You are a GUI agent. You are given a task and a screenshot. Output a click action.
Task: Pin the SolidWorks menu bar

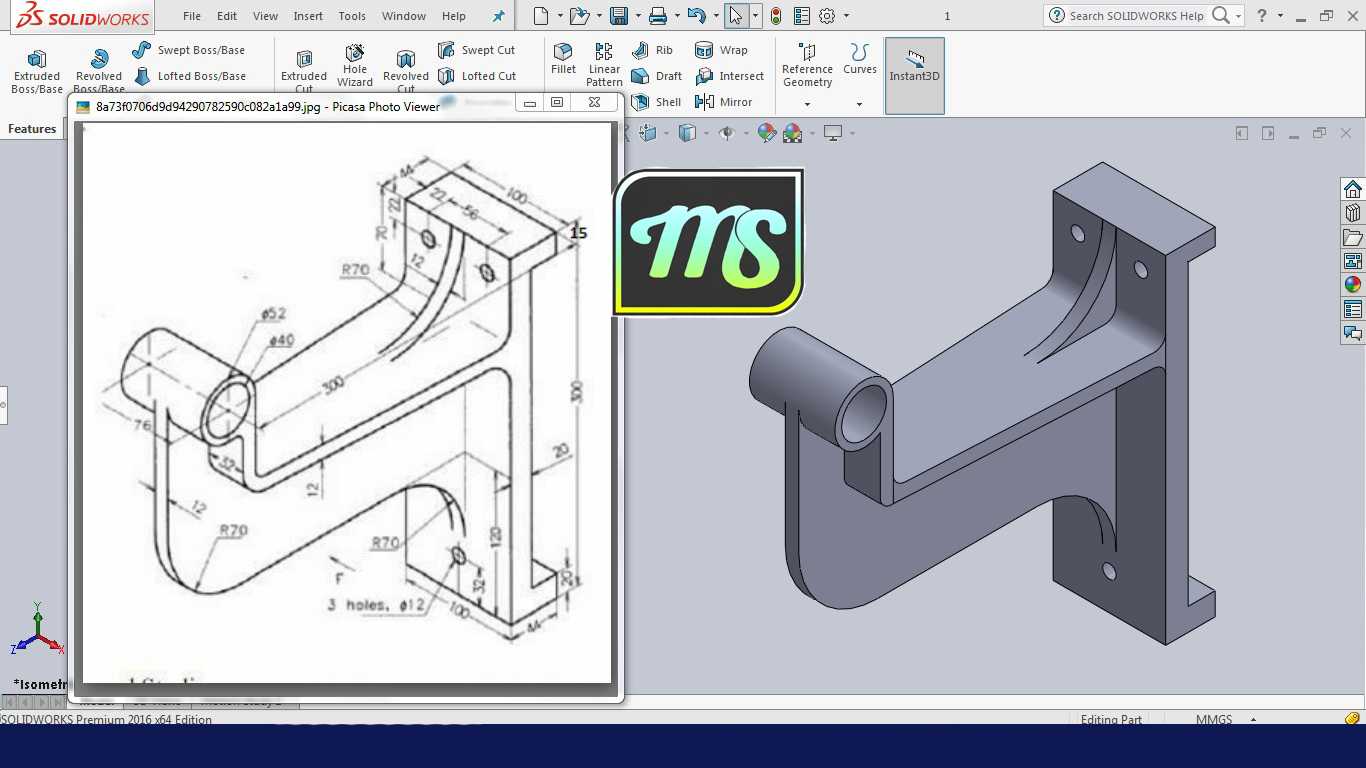coord(499,16)
